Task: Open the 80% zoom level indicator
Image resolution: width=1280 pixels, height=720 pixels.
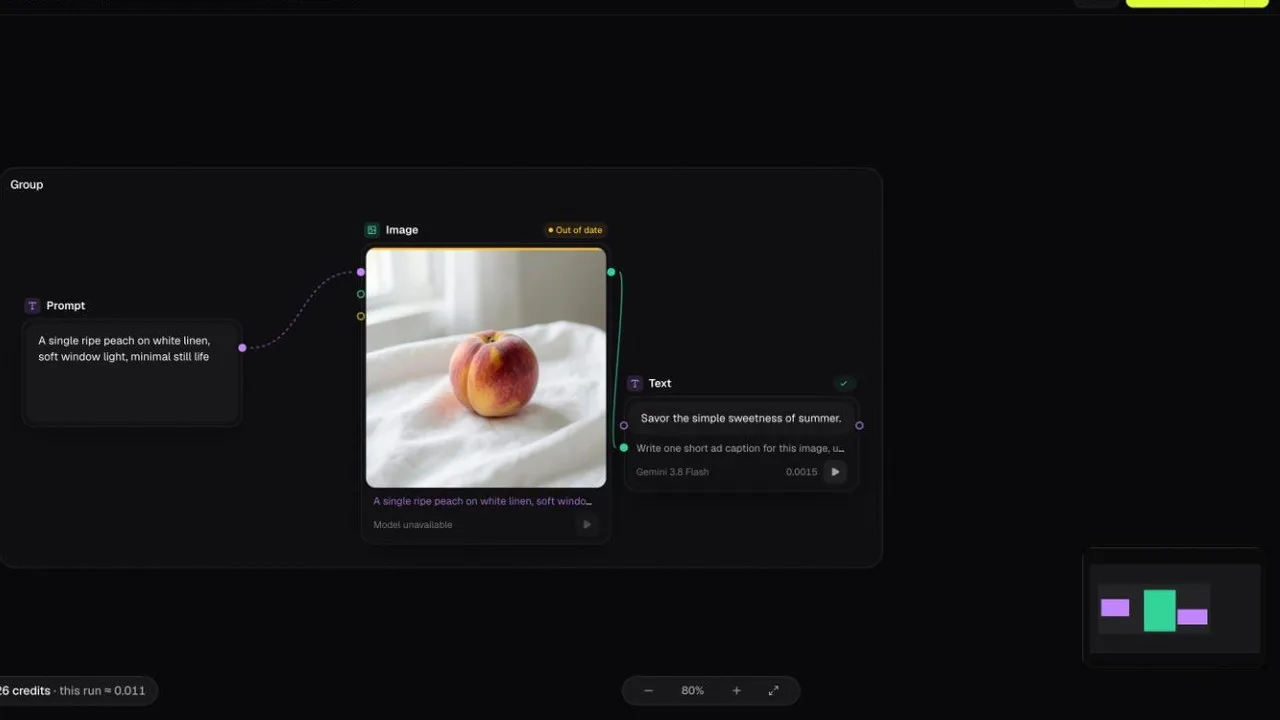Action: 692,691
